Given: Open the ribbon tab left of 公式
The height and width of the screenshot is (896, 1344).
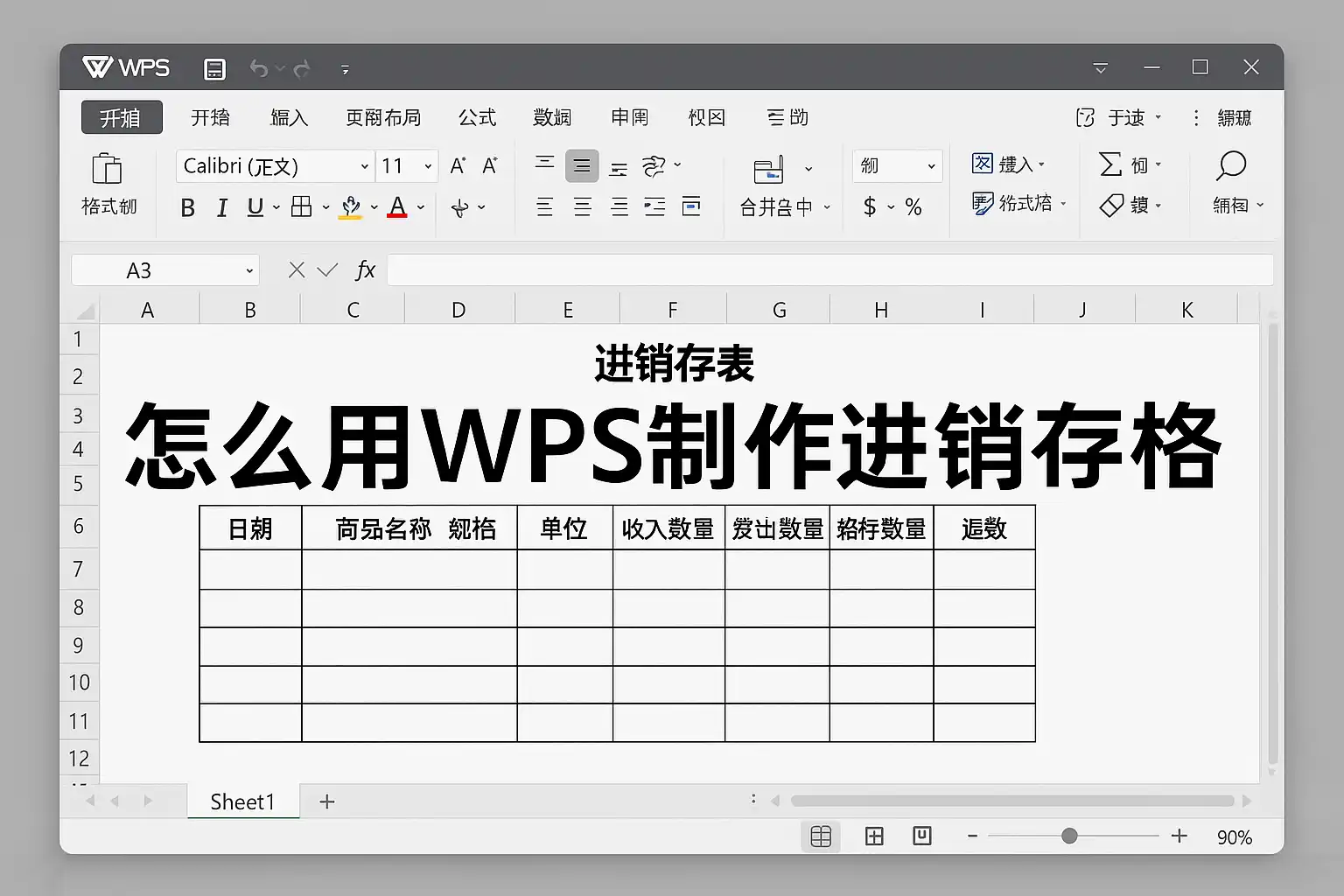Looking at the screenshot, I should coord(383,117).
